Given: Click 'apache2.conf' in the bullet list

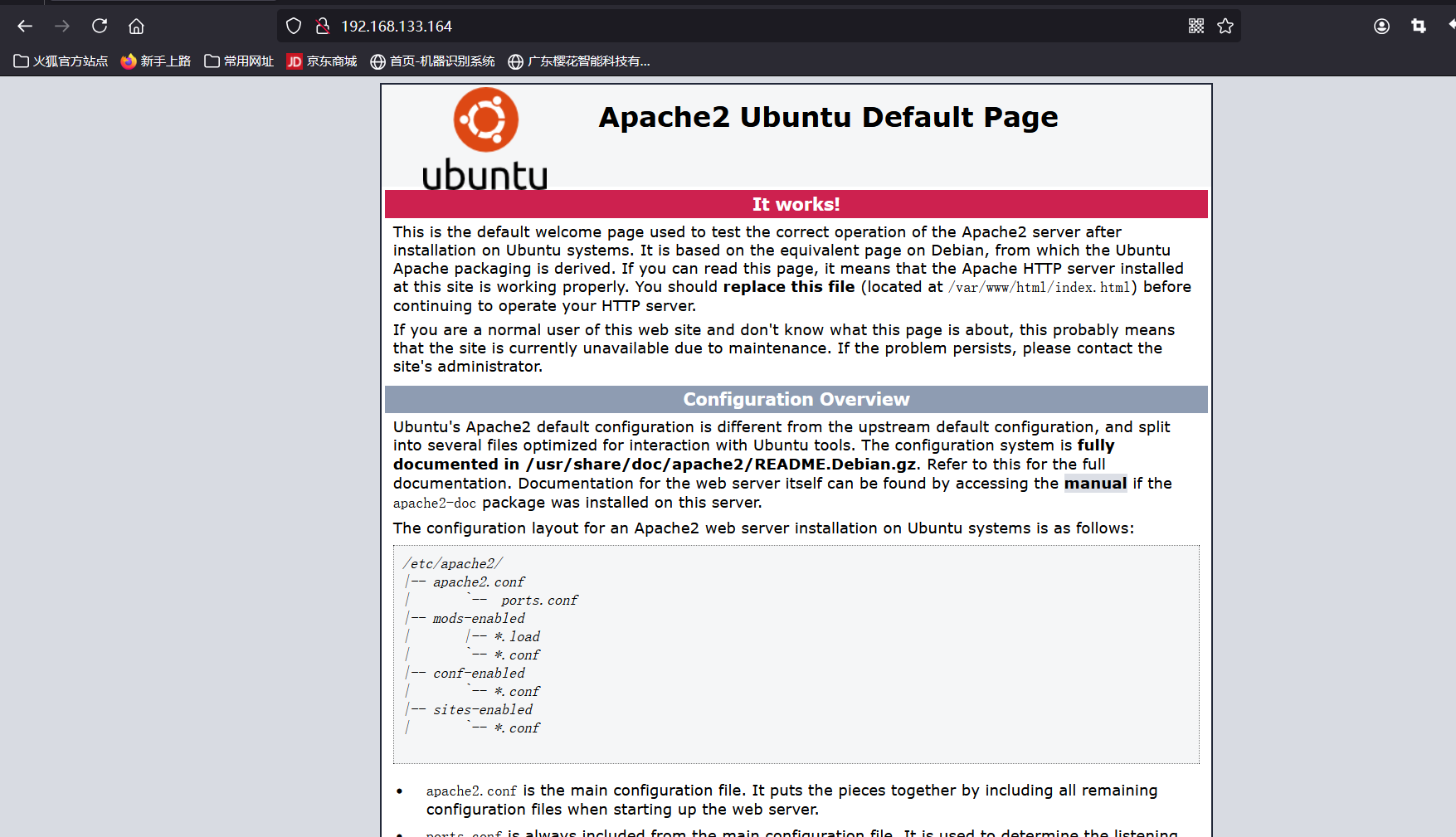Looking at the screenshot, I should (x=471, y=791).
